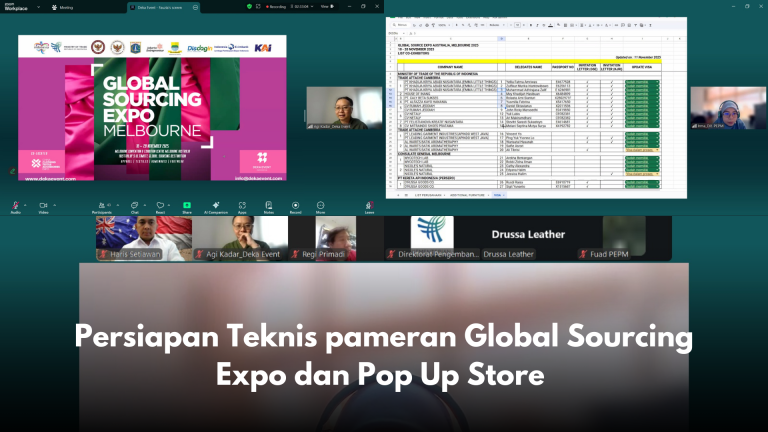
Task: Switch to LIST PERUSAHAAN sheet tab
Action: (428, 195)
